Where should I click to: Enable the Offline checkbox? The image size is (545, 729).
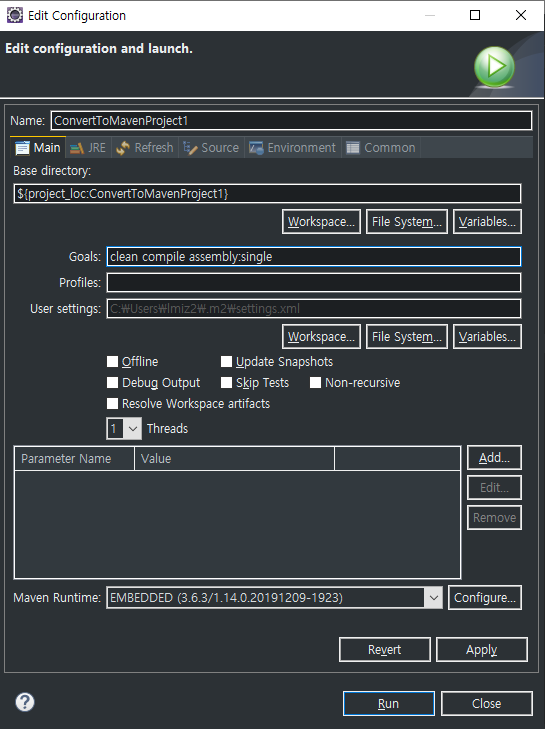click(113, 362)
